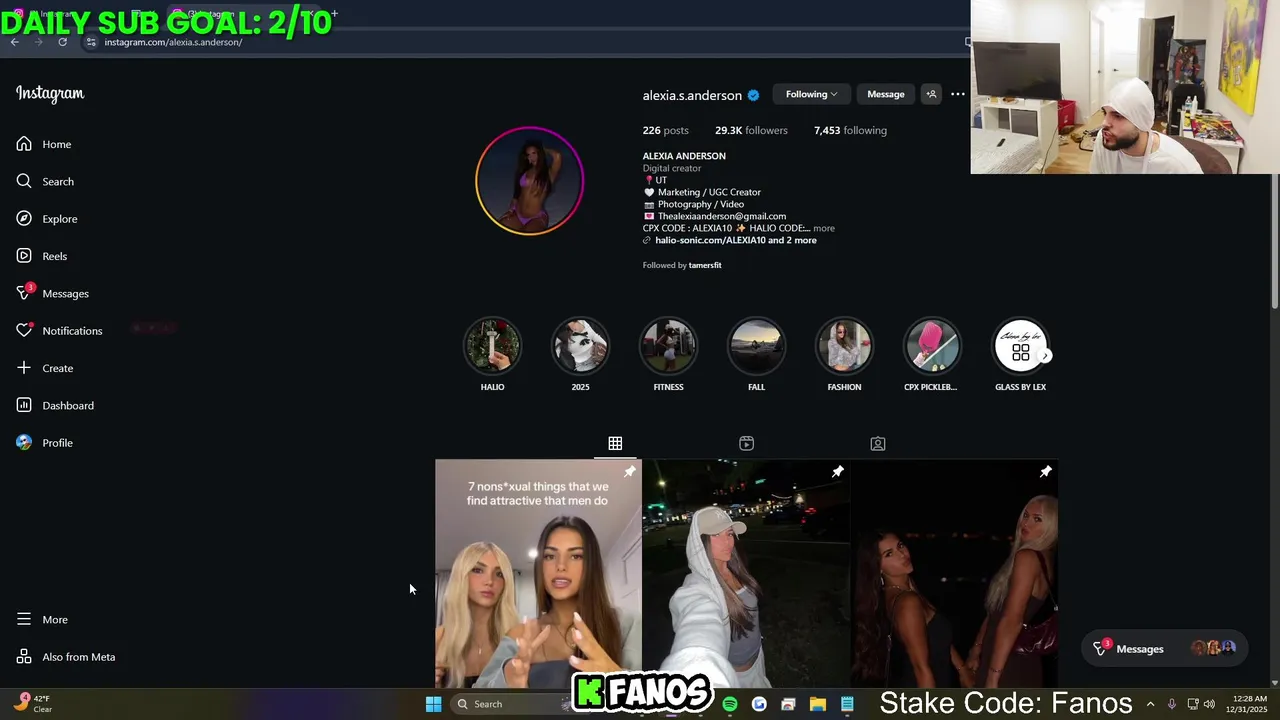Expand bio with the more link
This screenshot has height=720, width=1280.
point(823,228)
